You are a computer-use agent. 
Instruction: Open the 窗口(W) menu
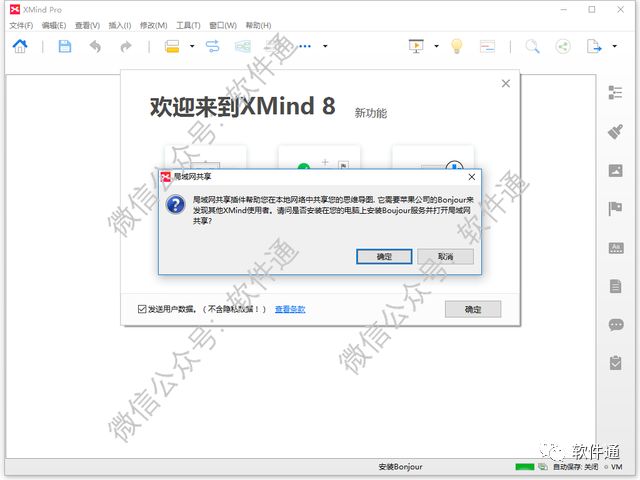click(x=223, y=25)
